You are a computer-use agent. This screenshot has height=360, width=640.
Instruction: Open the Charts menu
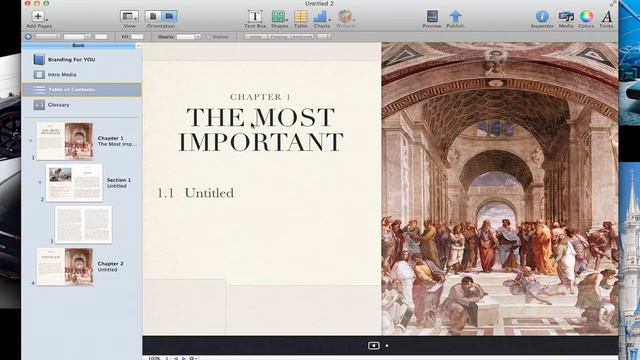(x=322, y=19)
